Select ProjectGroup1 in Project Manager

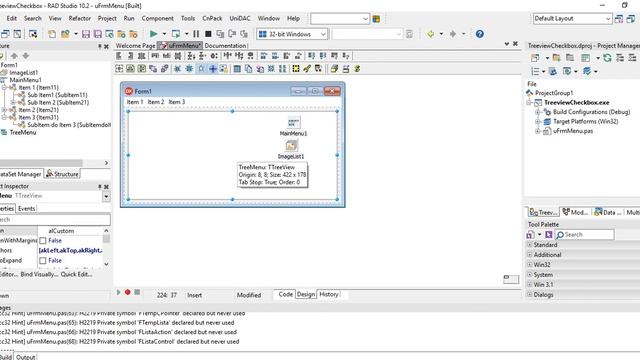pyautogui.click(x=554, y=93)
